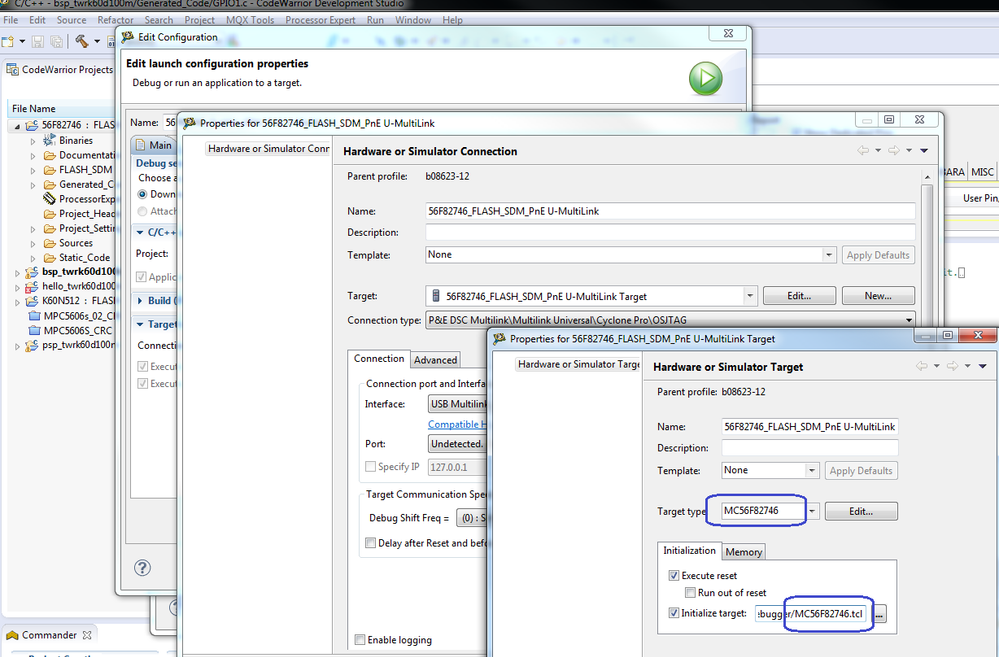The image size is (999, 657).
Task: Select the Download radio button
Action: point(143,194)
